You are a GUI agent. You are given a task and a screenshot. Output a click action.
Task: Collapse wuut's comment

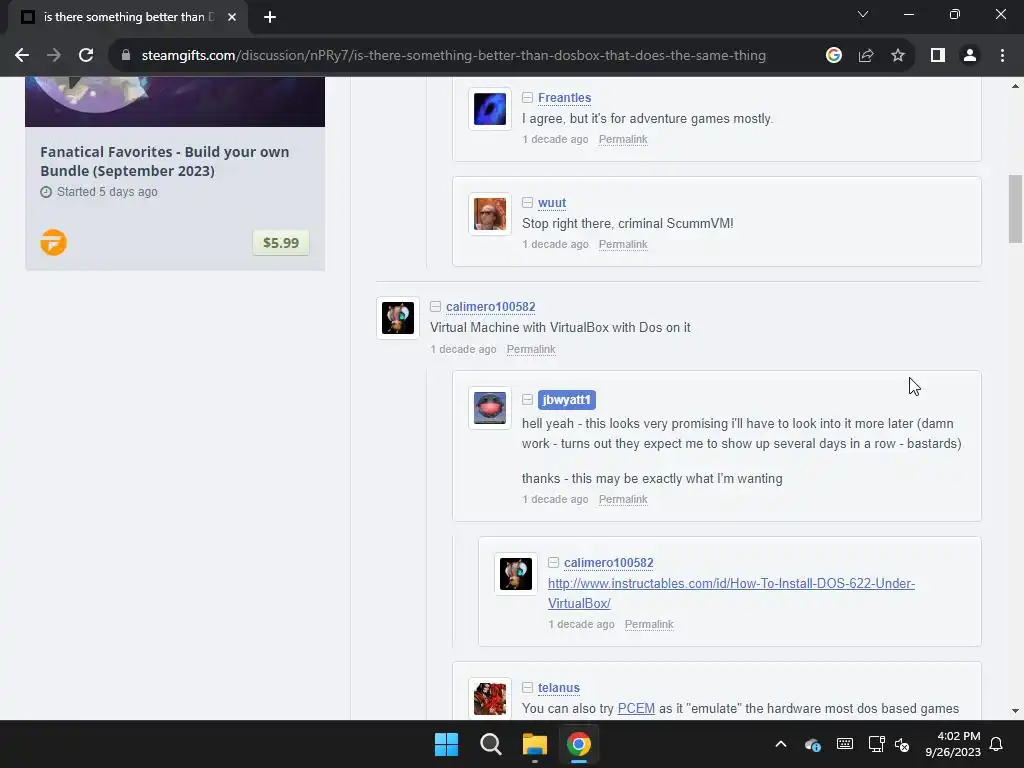point(527,203)
